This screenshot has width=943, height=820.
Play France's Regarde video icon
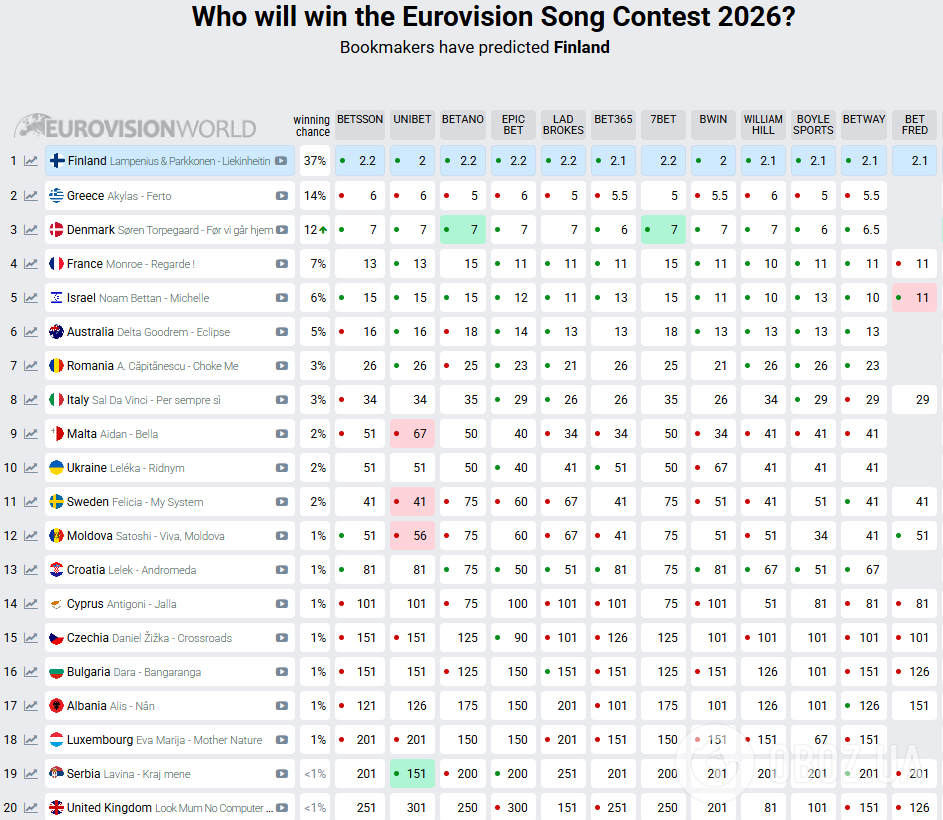pos(281,264)
